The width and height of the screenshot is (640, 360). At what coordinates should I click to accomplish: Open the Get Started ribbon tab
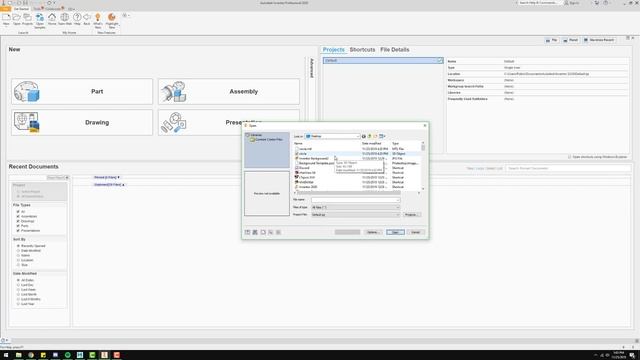[21, 9]
